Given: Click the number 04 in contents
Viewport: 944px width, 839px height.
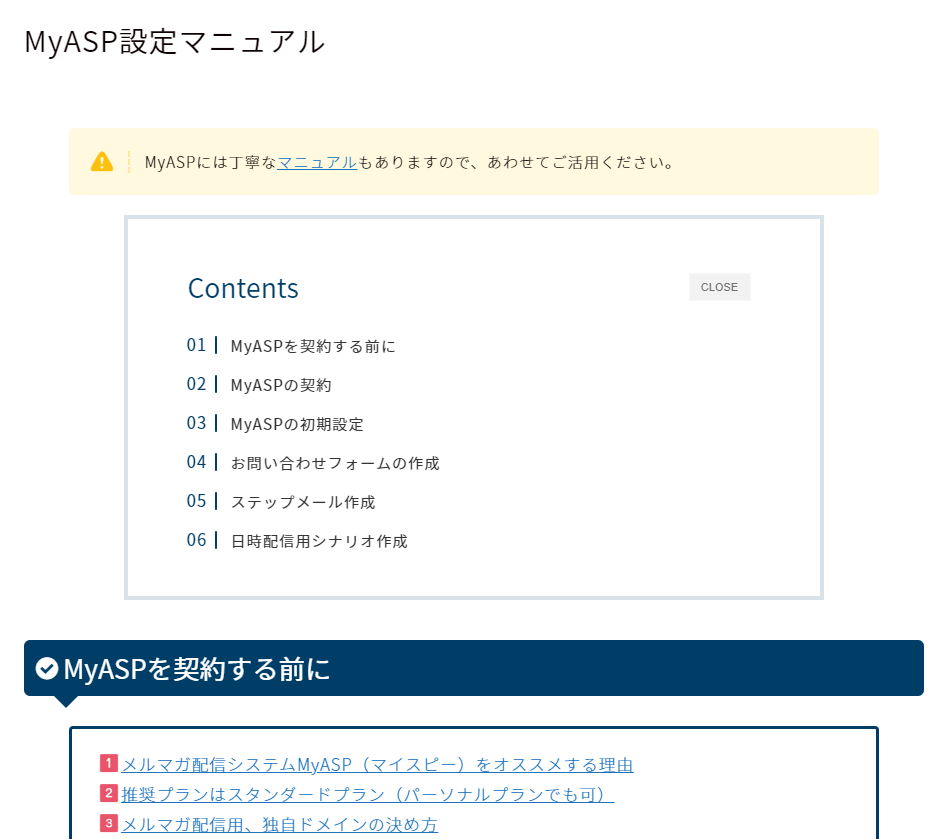Looking at the screenshot, I should (196, 462).
